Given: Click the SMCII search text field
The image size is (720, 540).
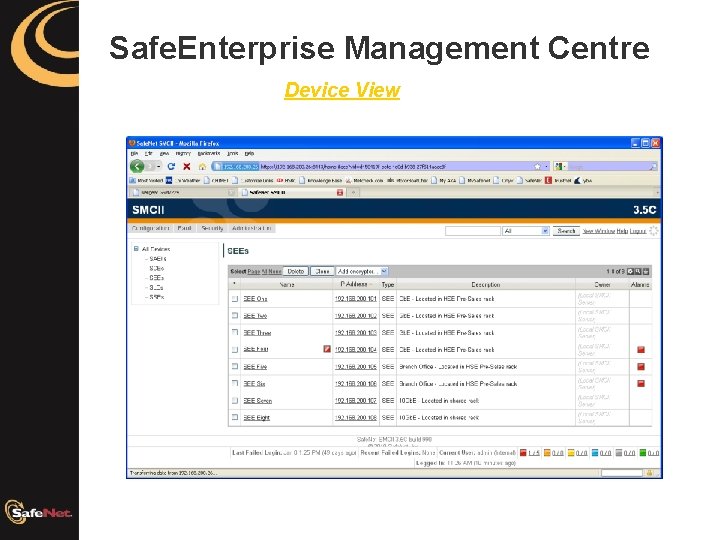Looking at the screenshot, I should point(472,231).
